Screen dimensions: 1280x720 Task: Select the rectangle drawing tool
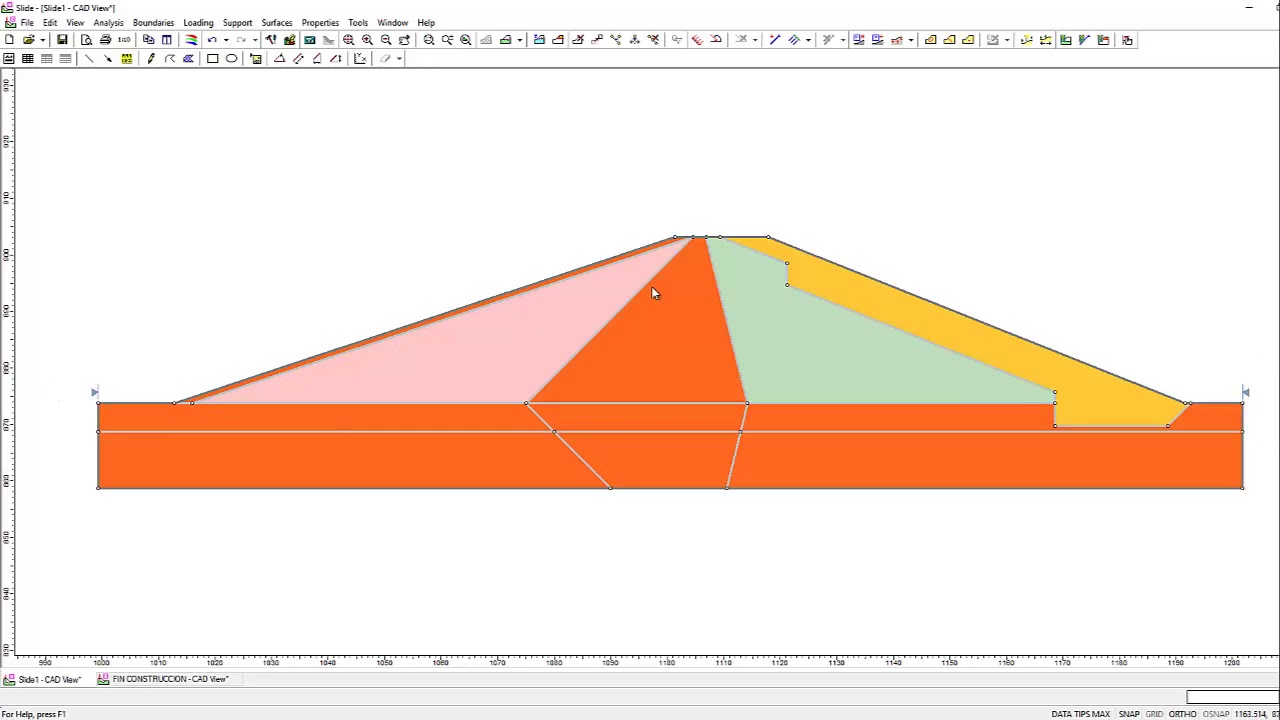tap(212, 59)
